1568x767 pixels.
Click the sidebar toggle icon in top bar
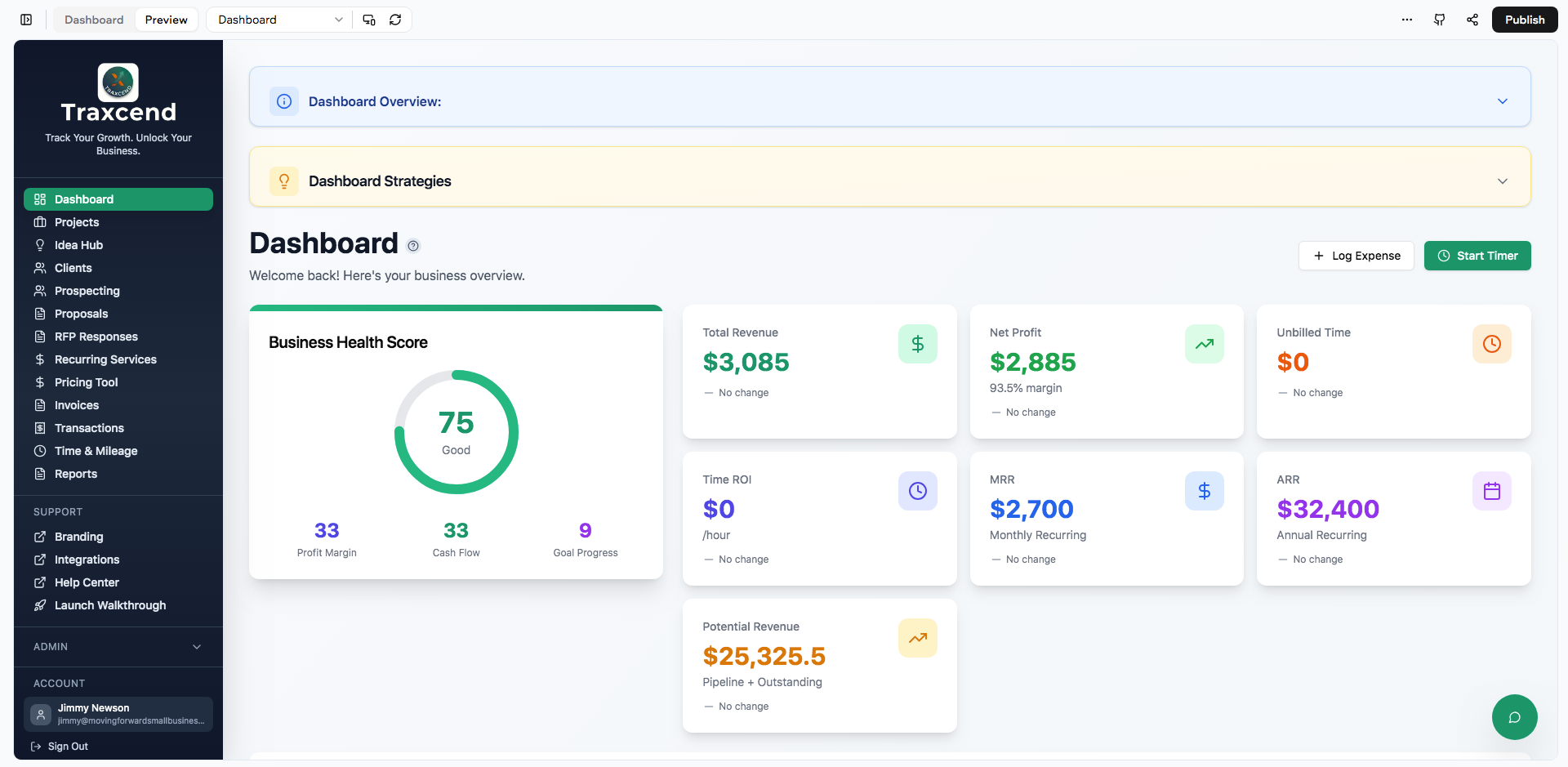(x=26, y=20)
